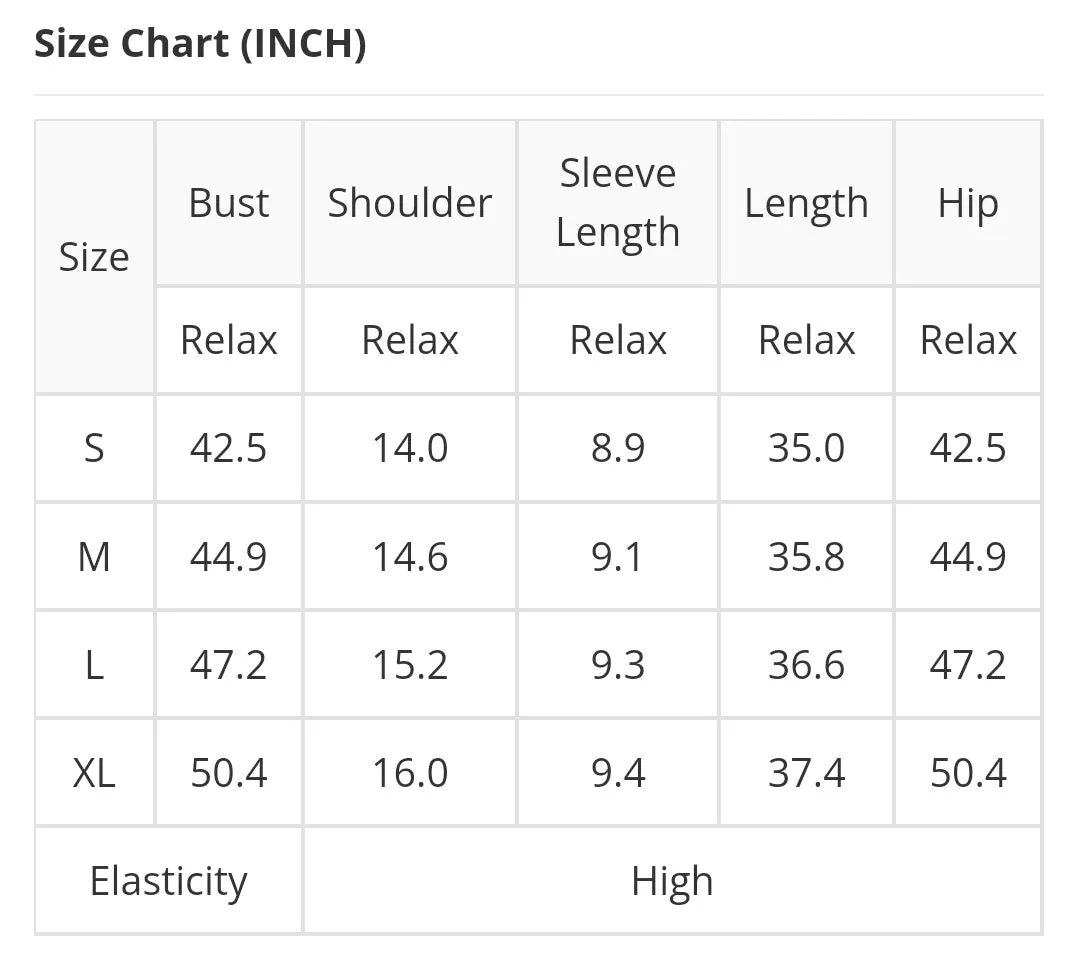Click the 16.0 shoulder value for XL
The width and height of the screenshot is (1080, 958).
[410, 773]
